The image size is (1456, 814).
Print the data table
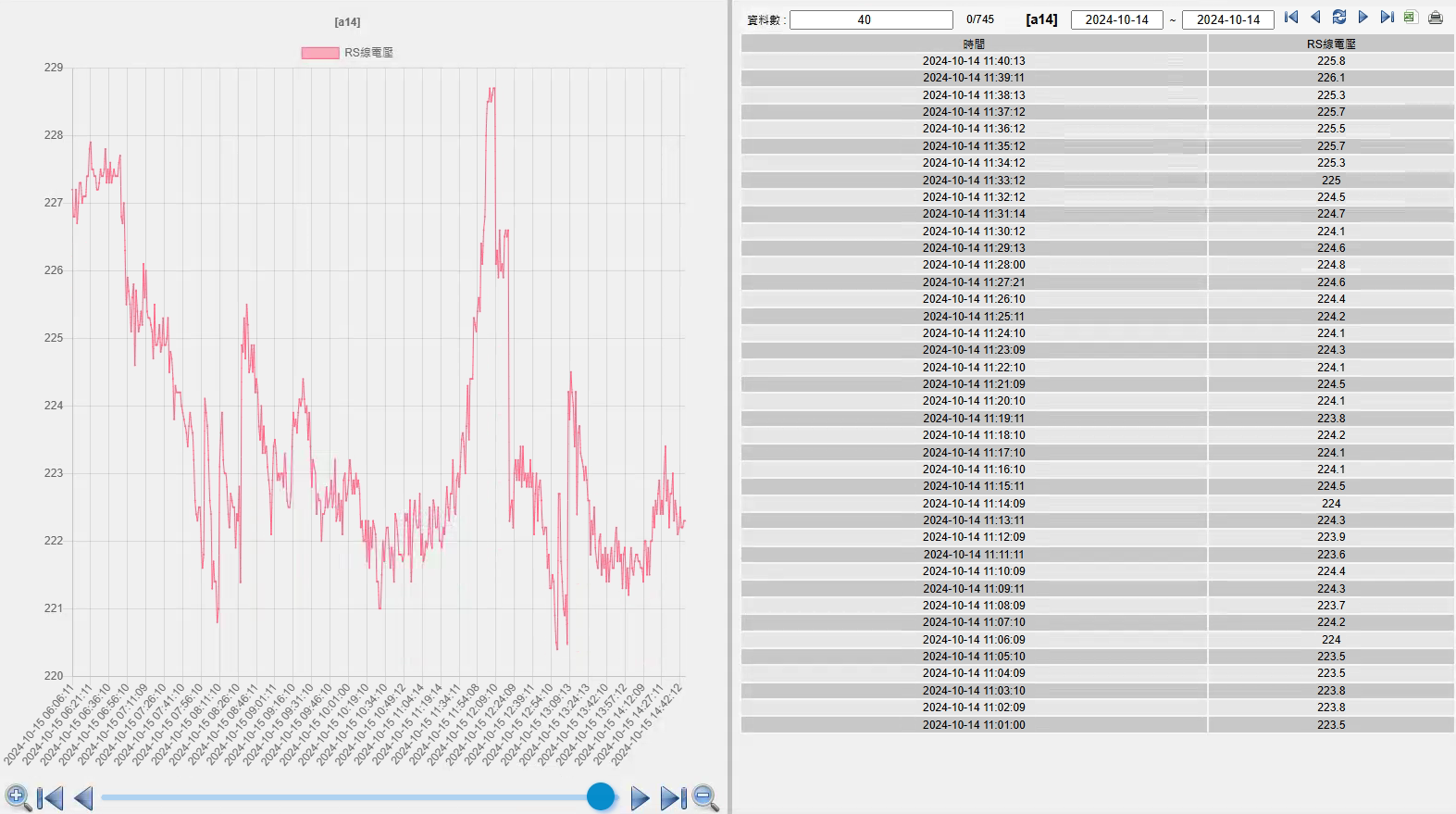pyautogui.click(x=1435, y=18)
